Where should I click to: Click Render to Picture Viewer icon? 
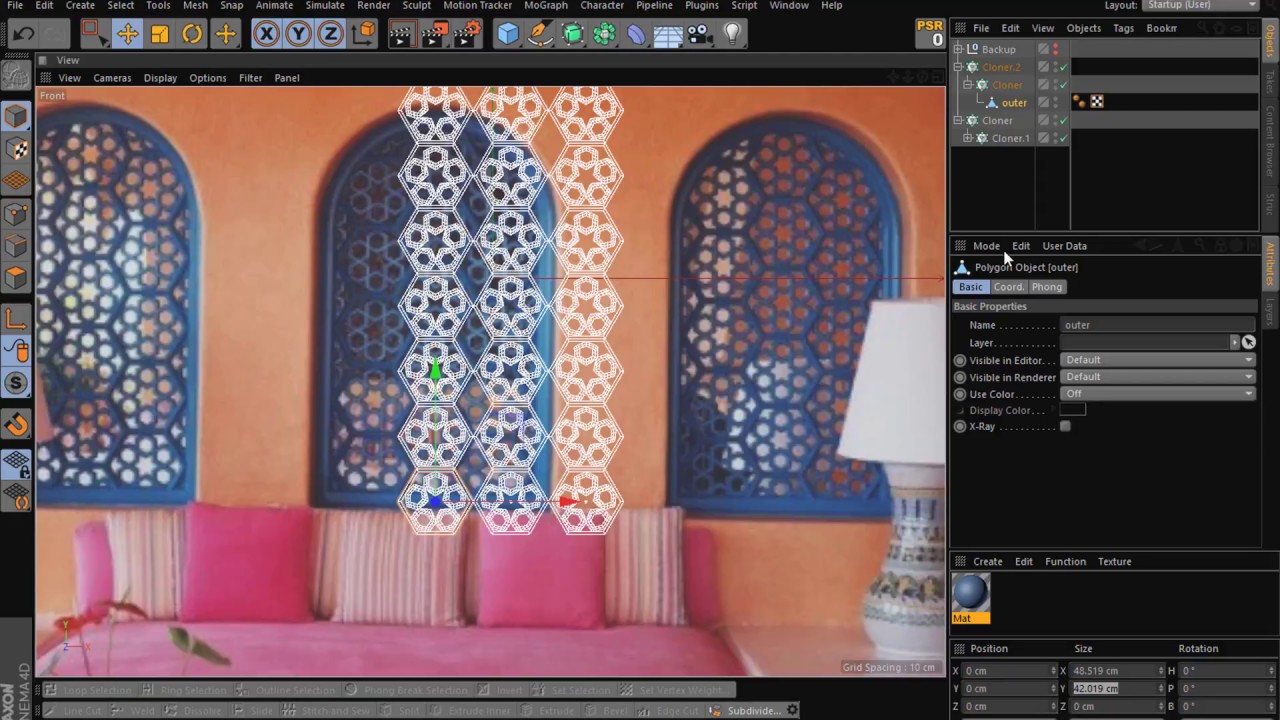pos(434,34)
